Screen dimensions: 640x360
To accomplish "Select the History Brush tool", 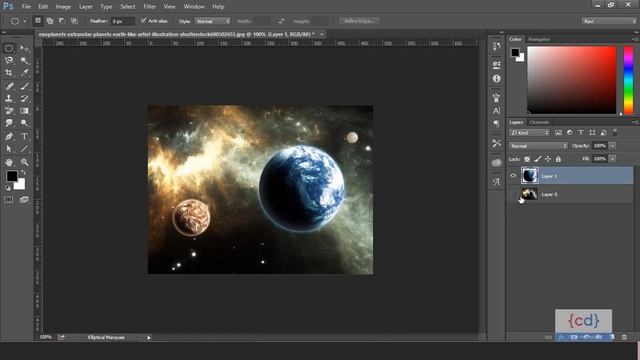I will pos(24,98).
